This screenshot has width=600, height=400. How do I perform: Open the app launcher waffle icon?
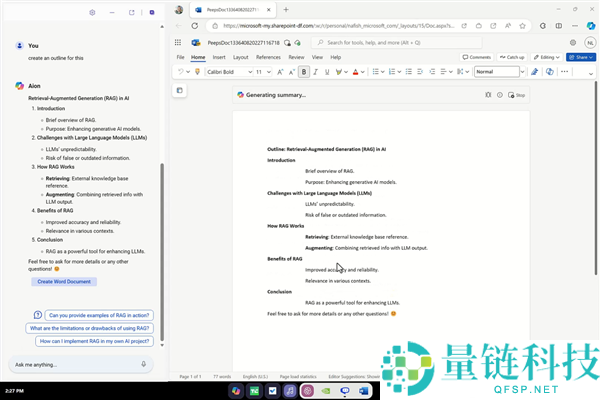tap(178, 42)
